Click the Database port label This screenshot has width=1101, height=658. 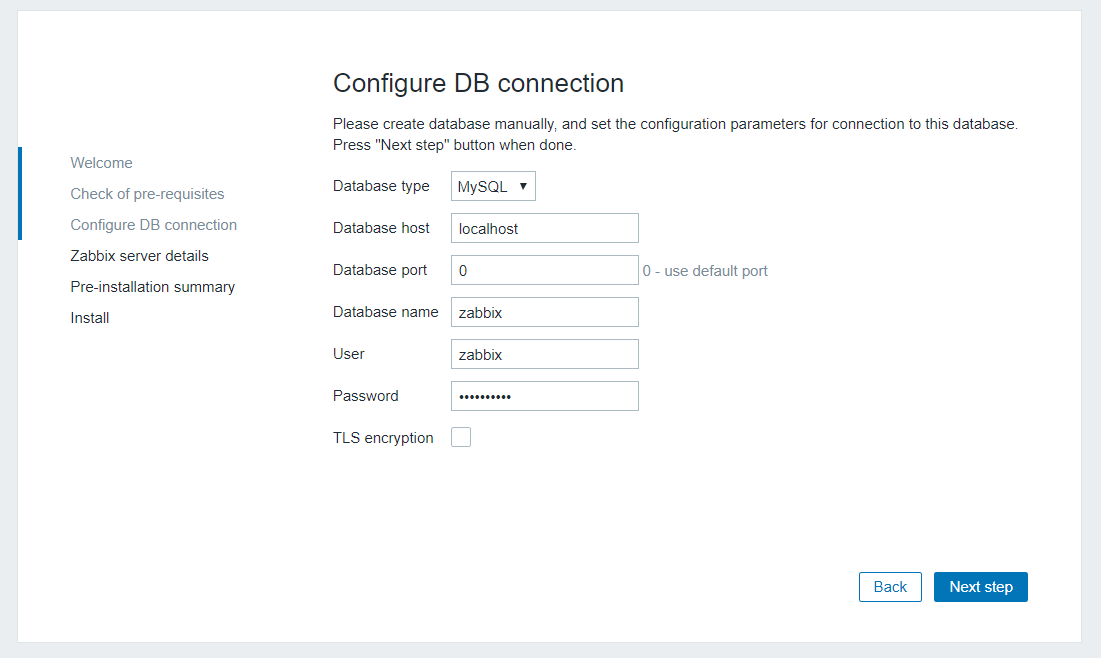click(x=380, y=270)
